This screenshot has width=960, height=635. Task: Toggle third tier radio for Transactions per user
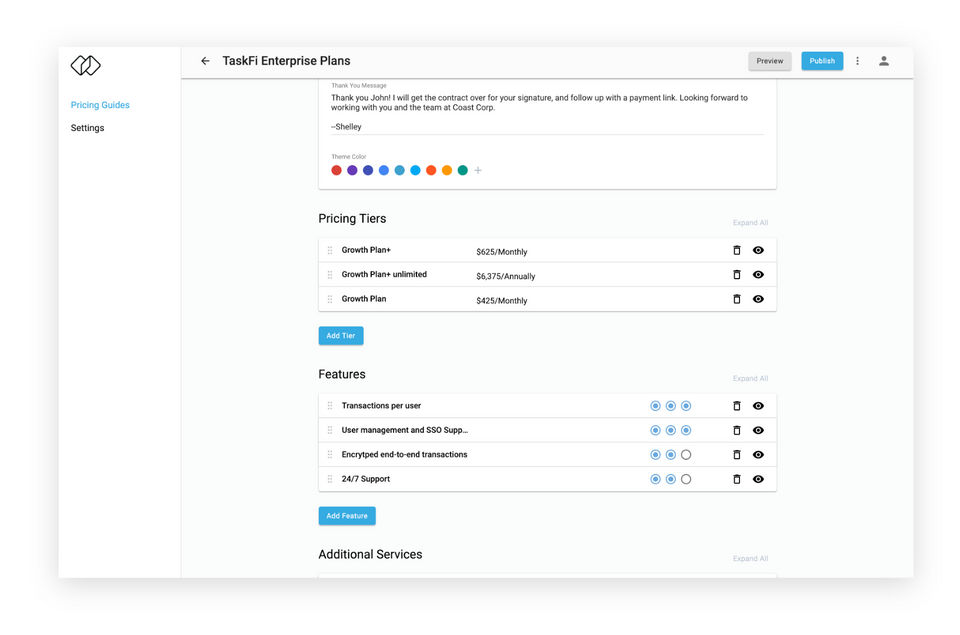pyautogui.click(x=686, y=405)
